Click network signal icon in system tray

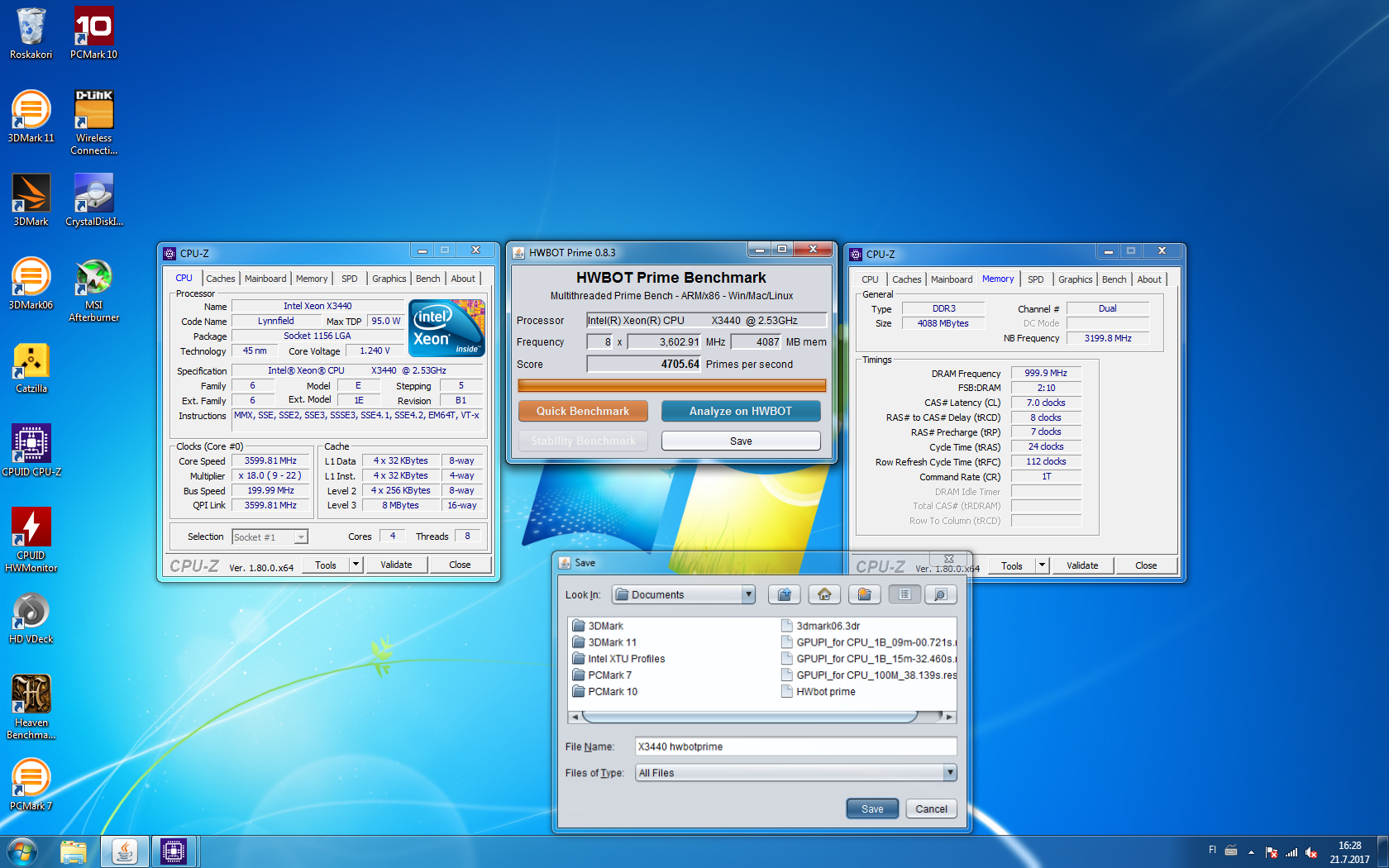point(1291,852)
